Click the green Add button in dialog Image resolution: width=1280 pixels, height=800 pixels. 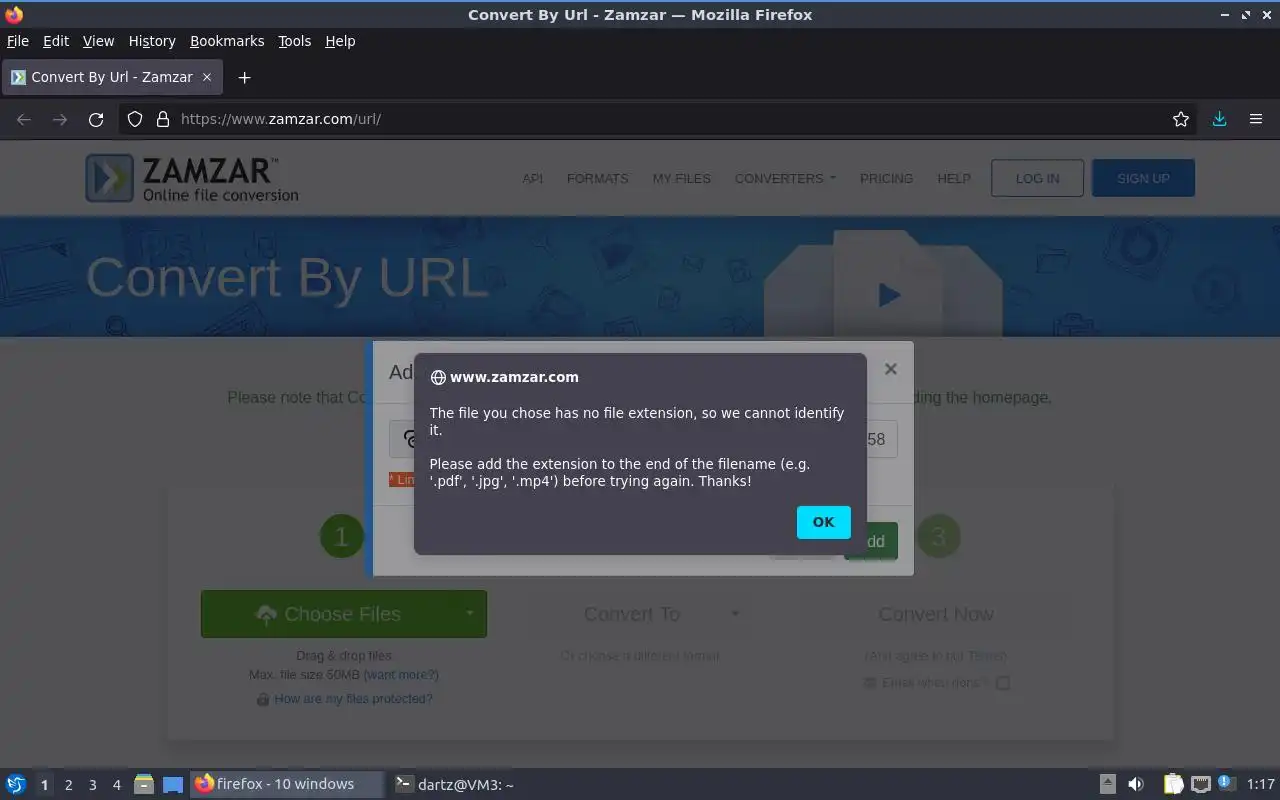click(x=871, y=541)
